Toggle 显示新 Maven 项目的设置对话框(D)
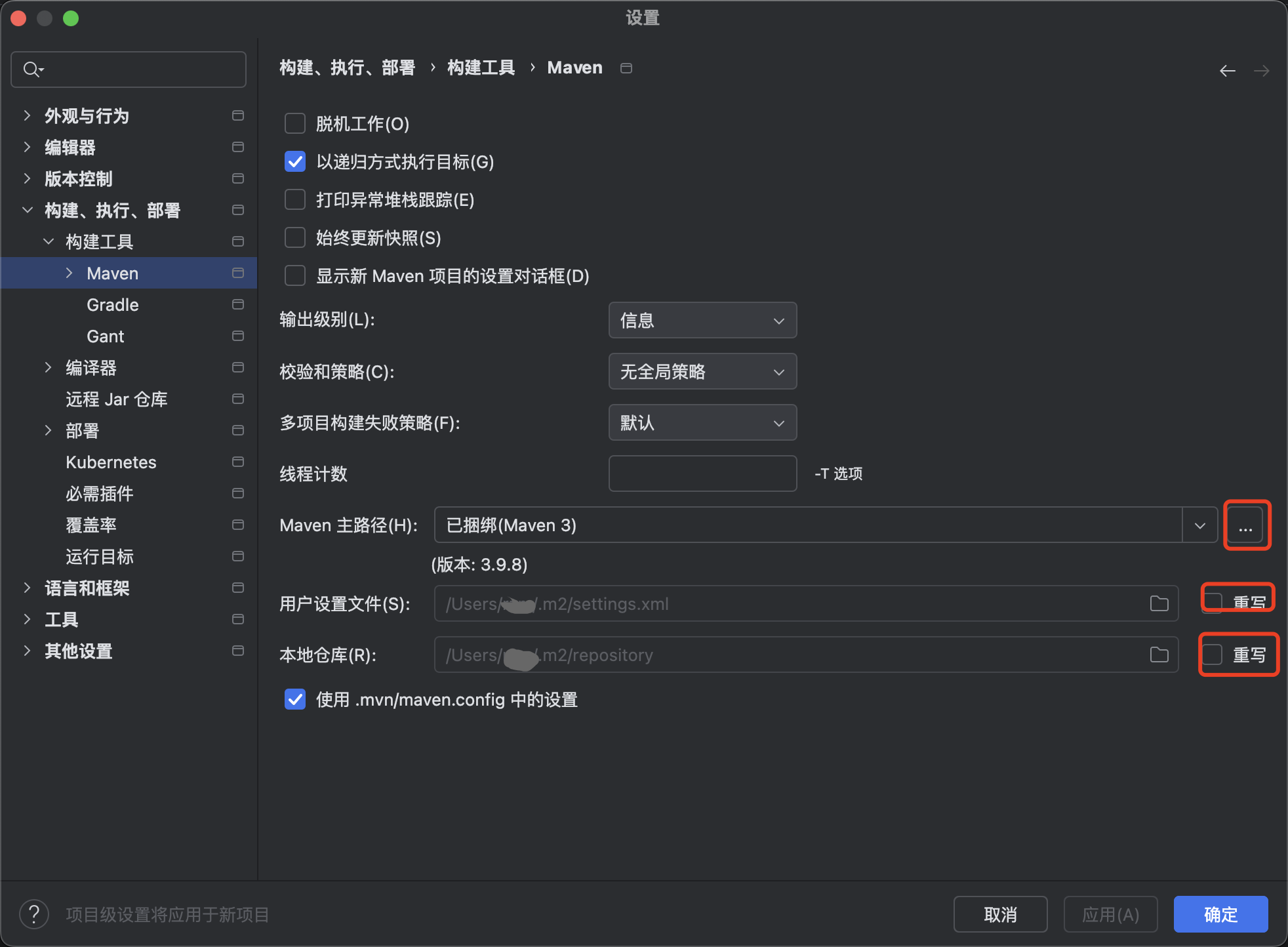 [x=295, y=275]
